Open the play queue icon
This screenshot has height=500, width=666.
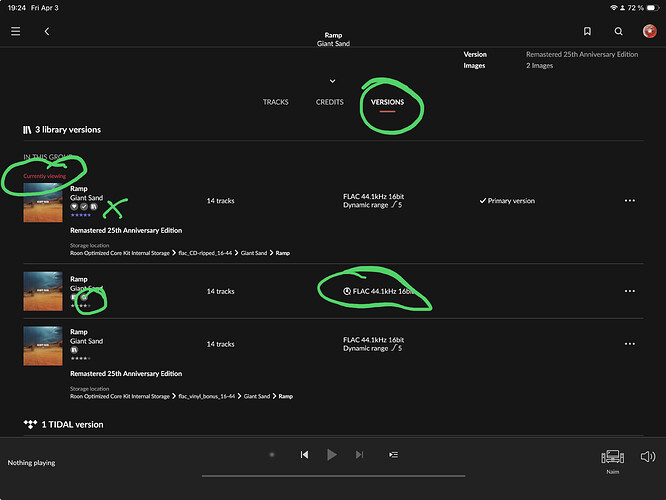[x=393, y=455]
